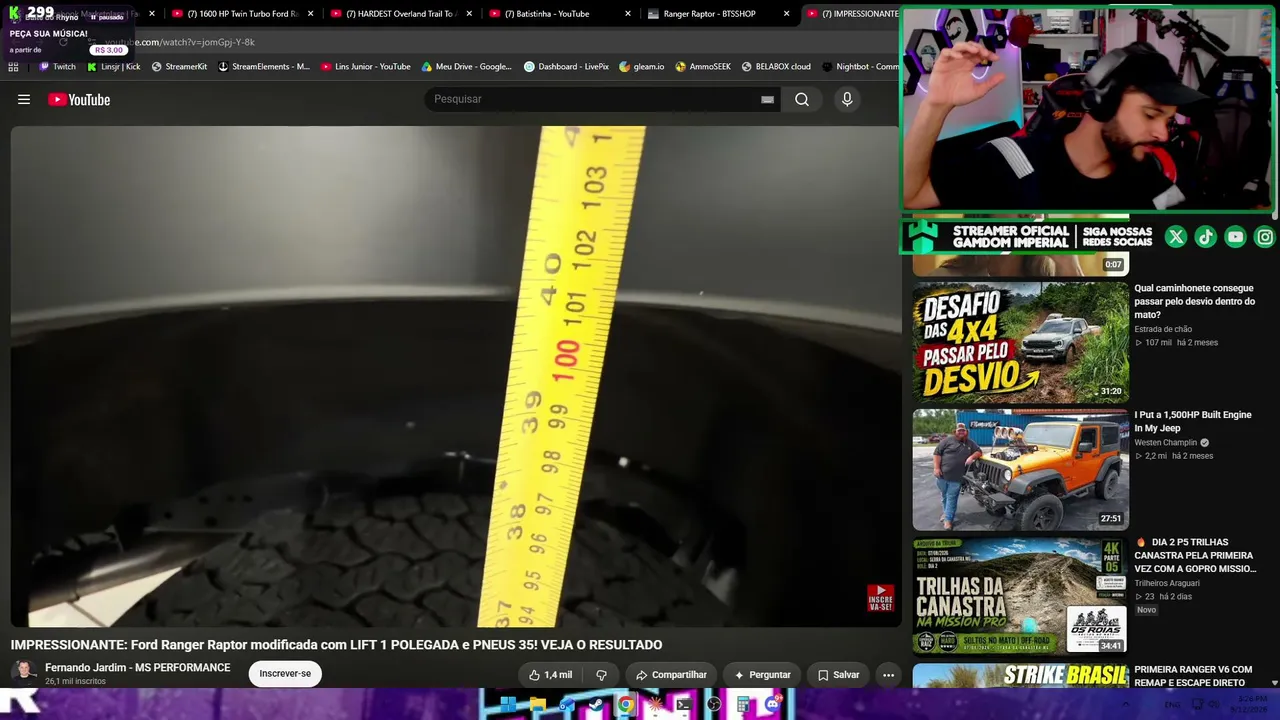This screenshot has width=1280, height=720.
Task: Open Fernando Jardim channel avatar
Action: click(24, 672)
